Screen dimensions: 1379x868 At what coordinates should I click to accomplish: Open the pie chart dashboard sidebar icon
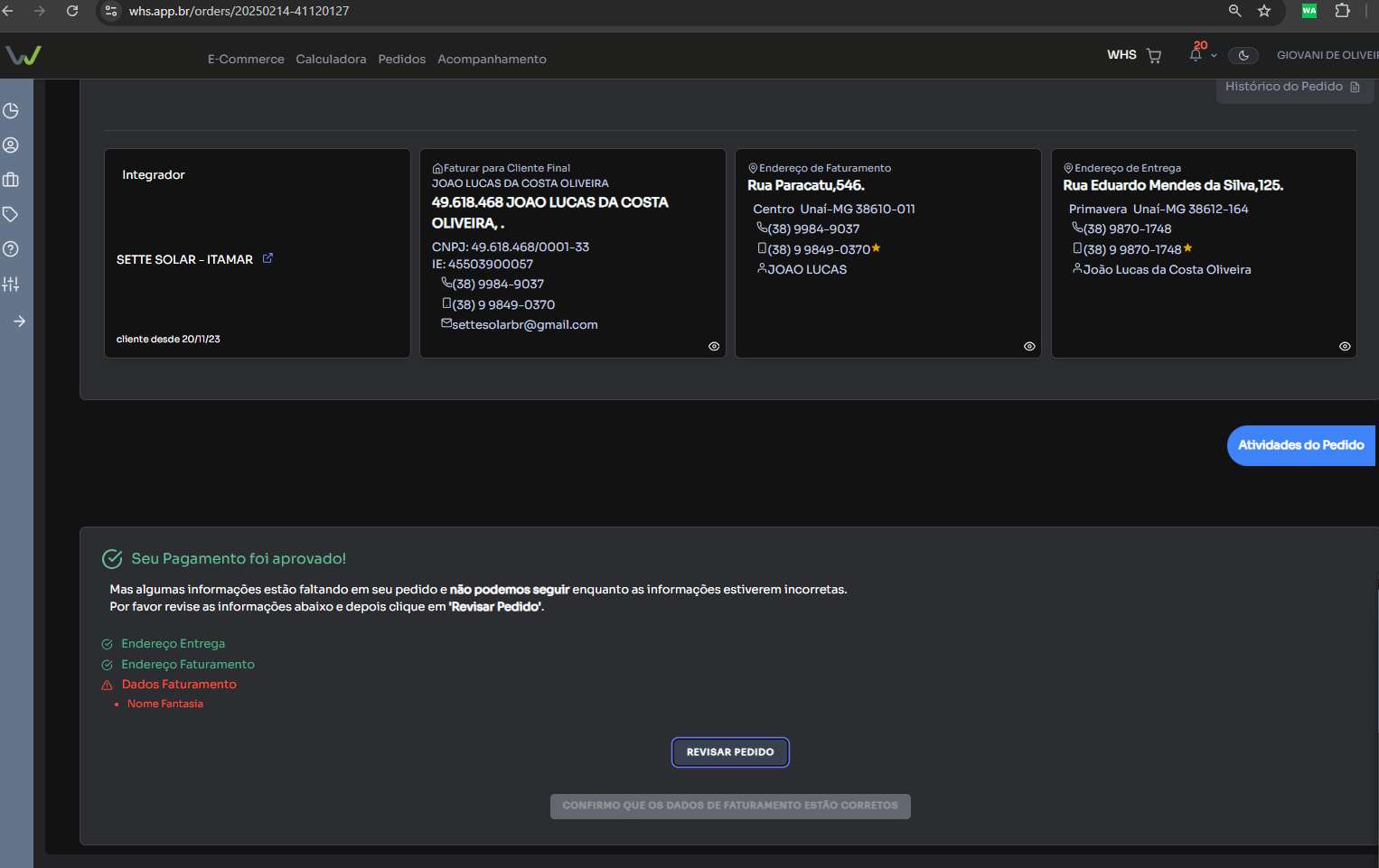pyautogui.click(x=11, y=111)
